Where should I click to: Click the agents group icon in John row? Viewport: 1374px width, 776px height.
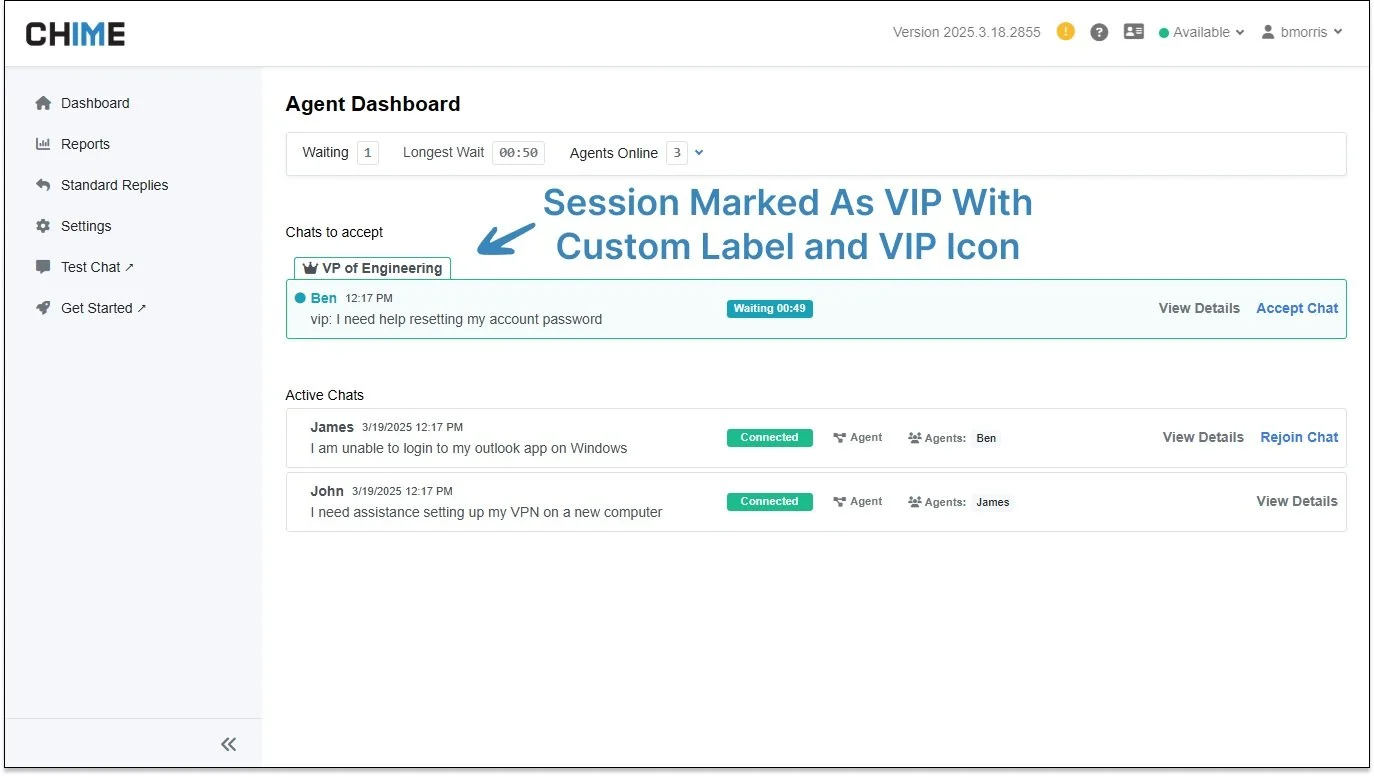[915, 502]
